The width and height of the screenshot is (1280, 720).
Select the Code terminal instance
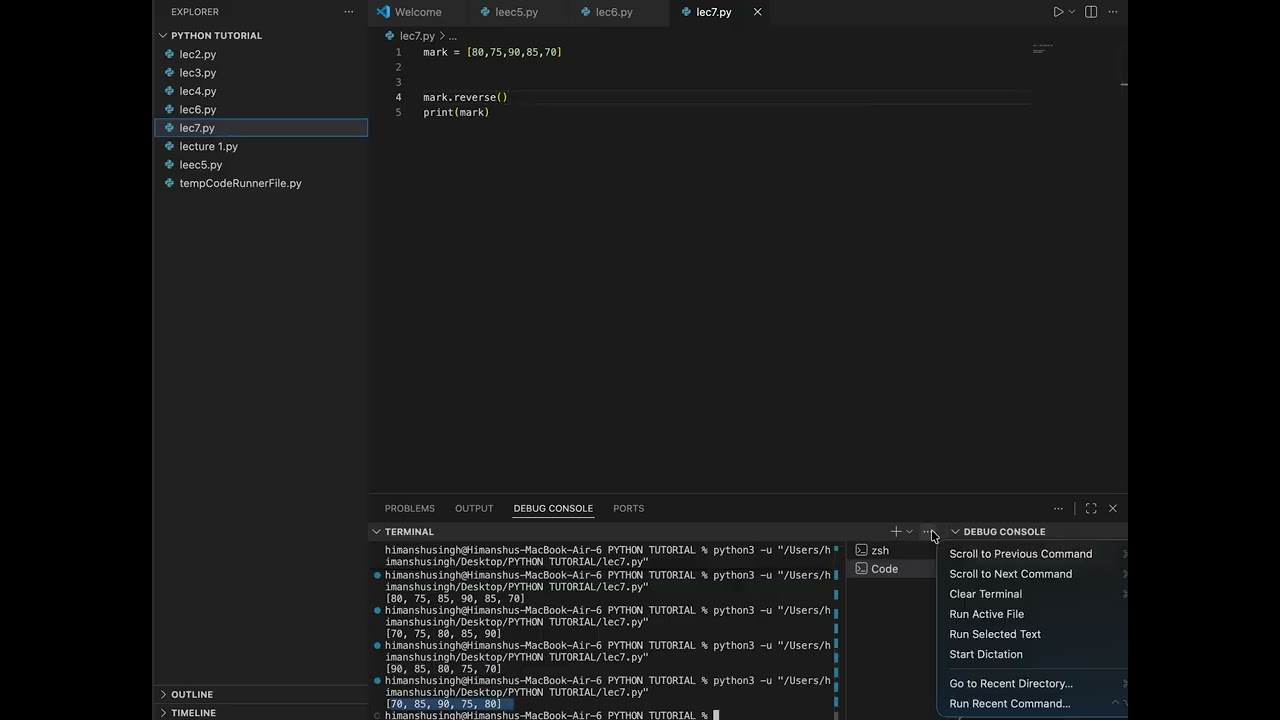[x=884, y=569]
